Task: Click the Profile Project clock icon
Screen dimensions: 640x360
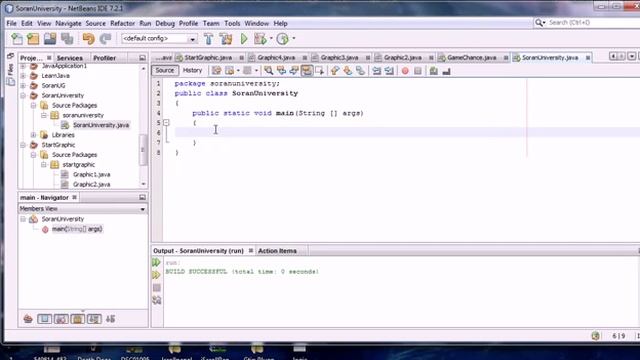Action: (x=282, y=39)
